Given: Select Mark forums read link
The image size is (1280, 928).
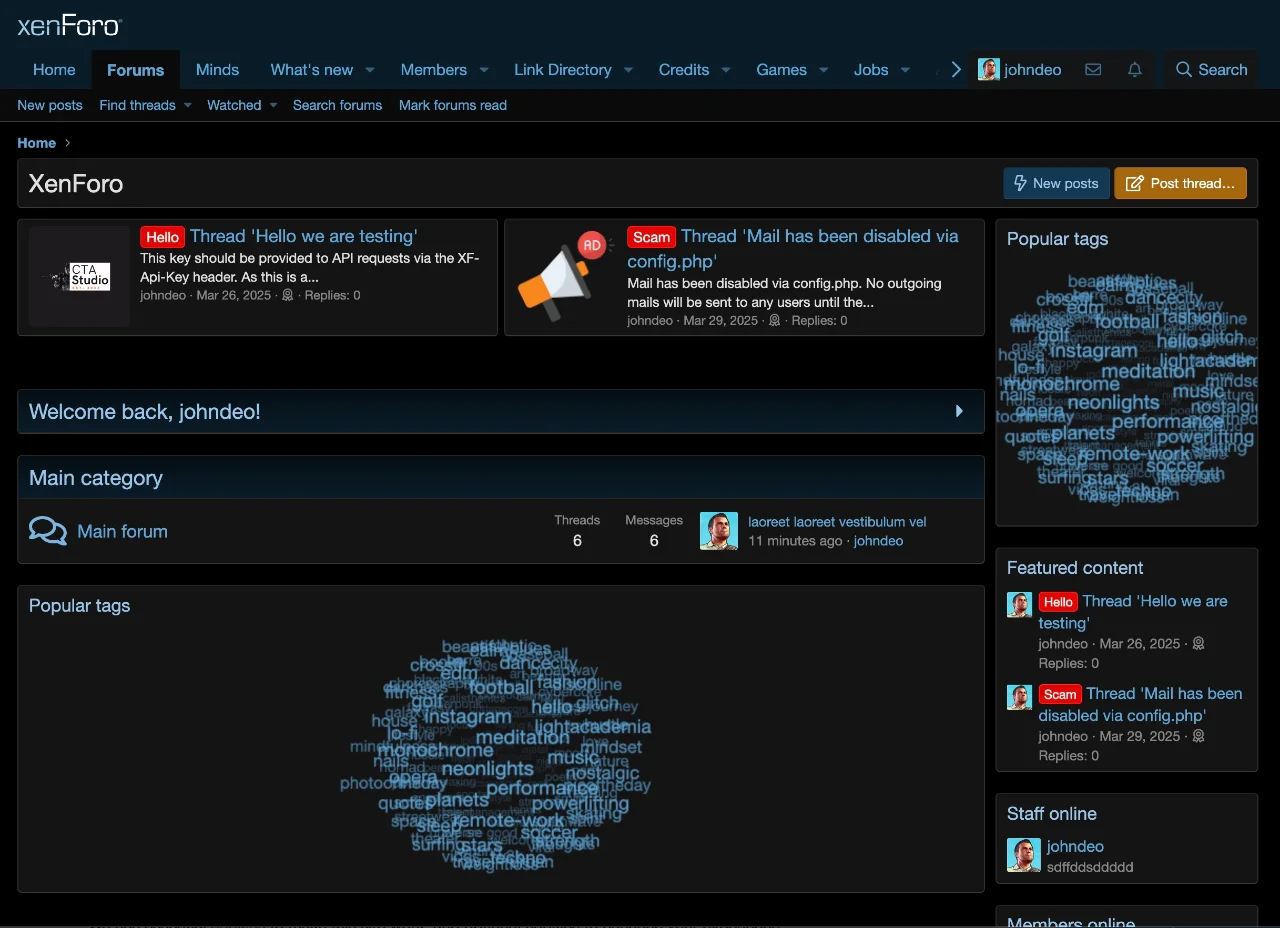Looking at the screenshot, I should pos(452,105).
